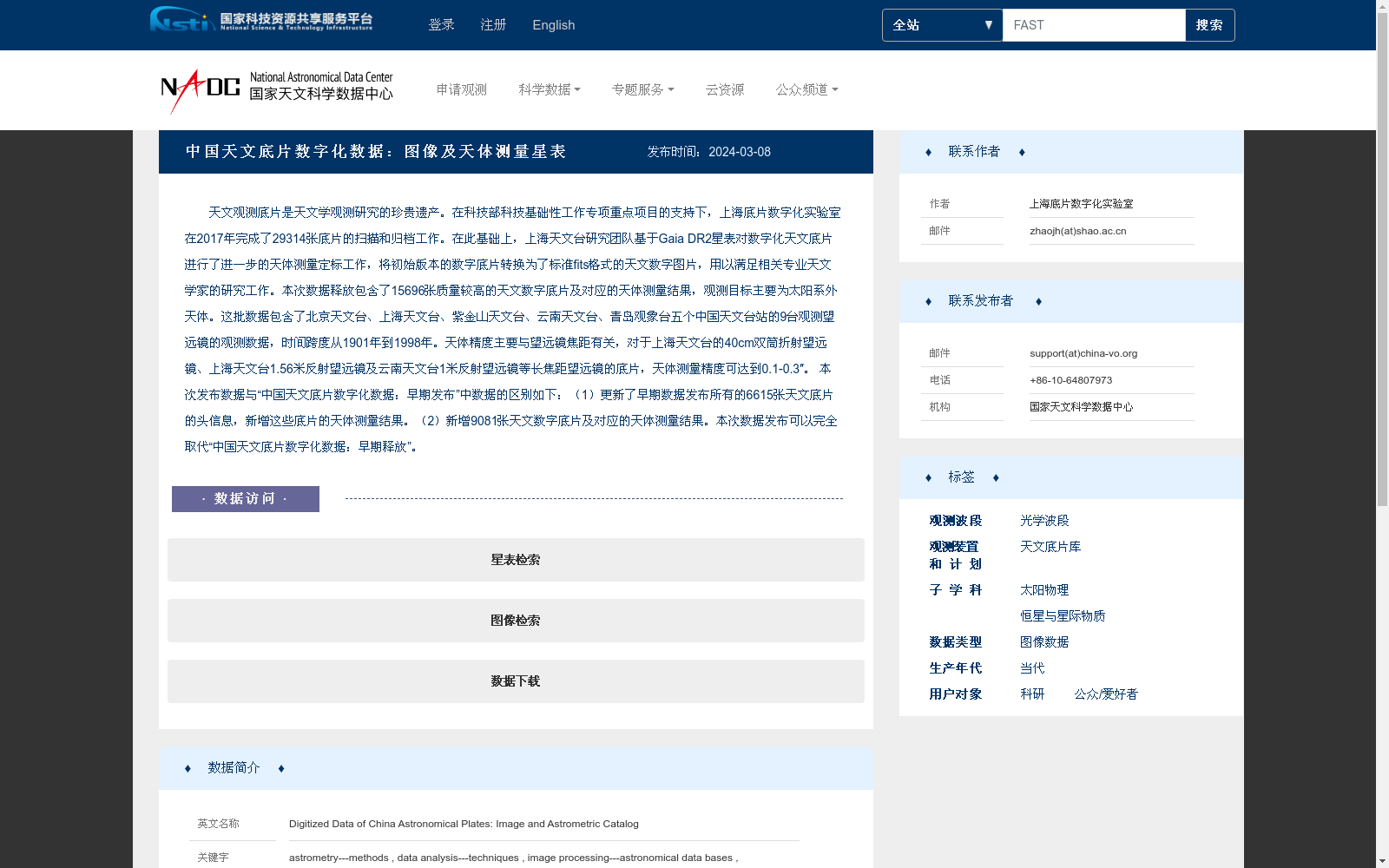Click the NADC National Astronomical Data Center logo
The image size is (1389, 868).
click(277, 90)
